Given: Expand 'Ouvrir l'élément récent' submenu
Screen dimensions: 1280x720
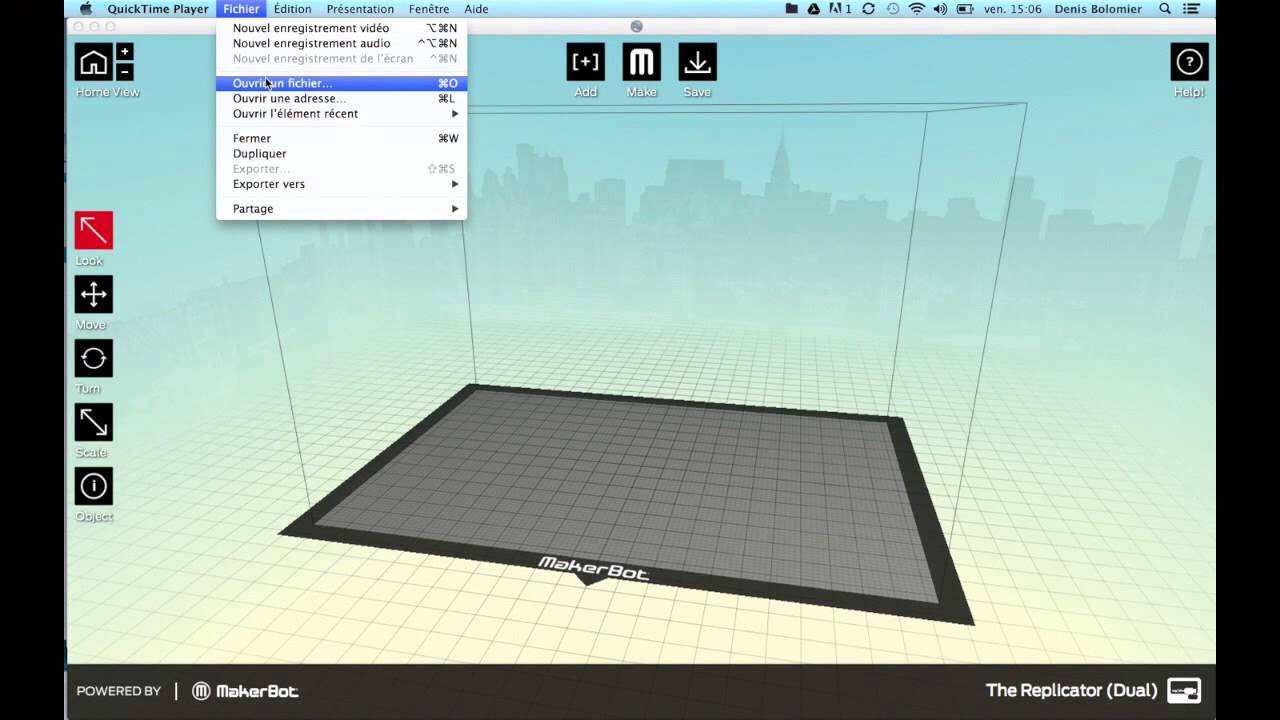Looking at the screenshot, I should tap(341, 114).
